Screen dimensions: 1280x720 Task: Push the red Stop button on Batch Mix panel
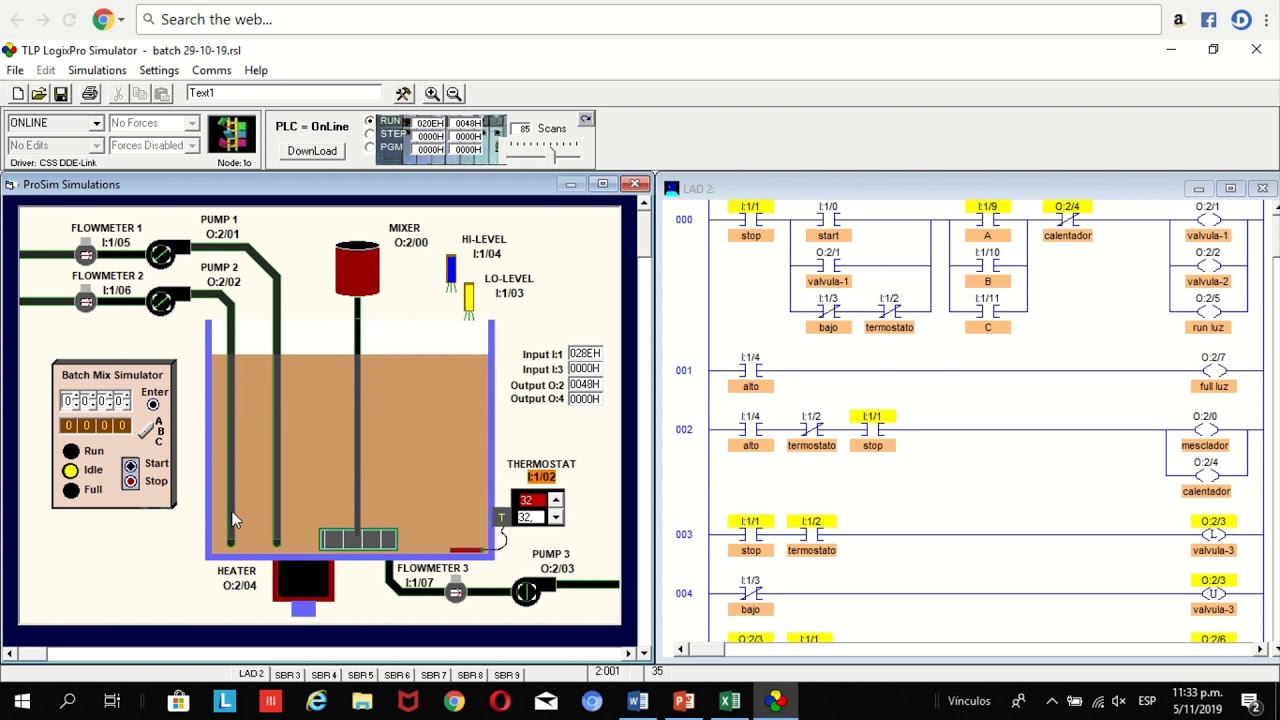pyautogui.click(x=131, y=482)
